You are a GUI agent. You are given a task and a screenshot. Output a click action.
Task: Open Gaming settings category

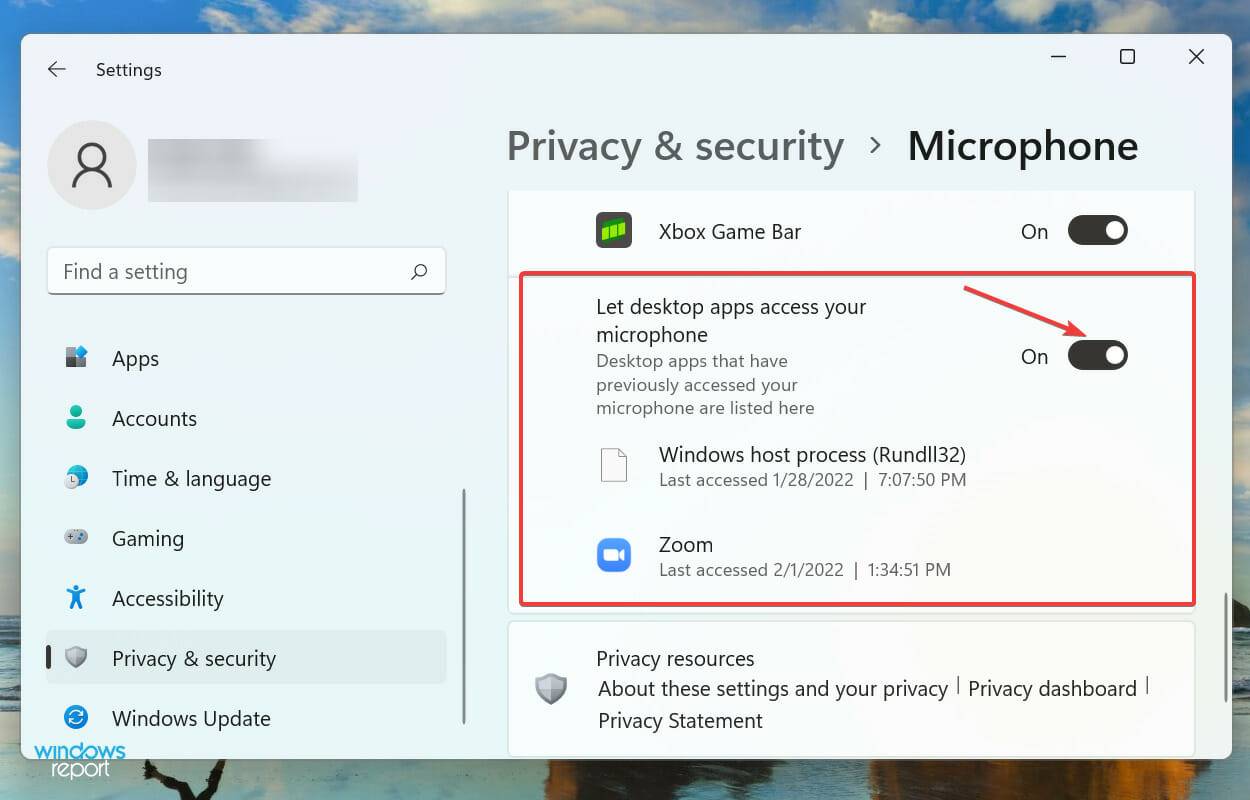point(147,539)
